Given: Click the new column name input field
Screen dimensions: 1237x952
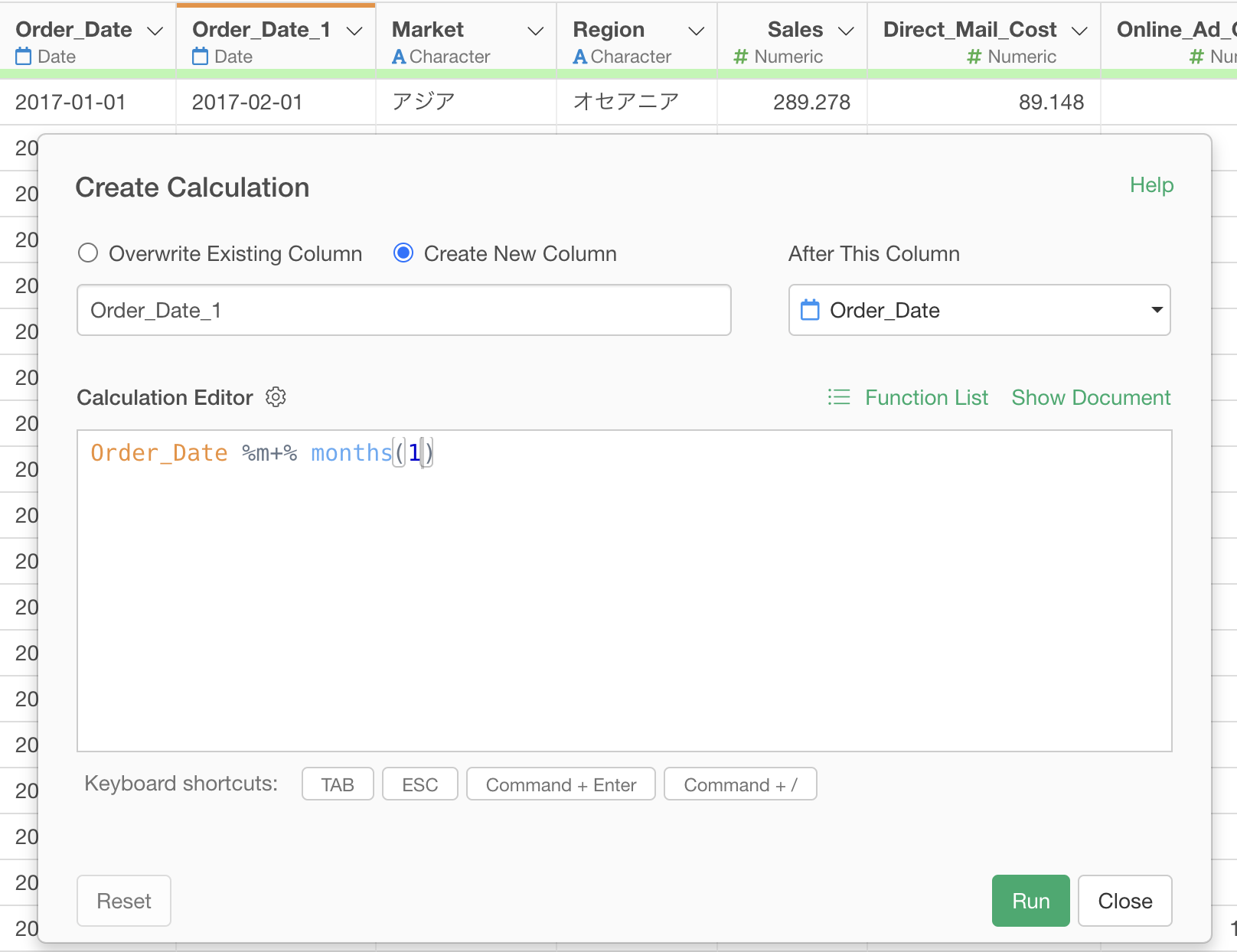Looking at the screenshot, I should [404, 310].
